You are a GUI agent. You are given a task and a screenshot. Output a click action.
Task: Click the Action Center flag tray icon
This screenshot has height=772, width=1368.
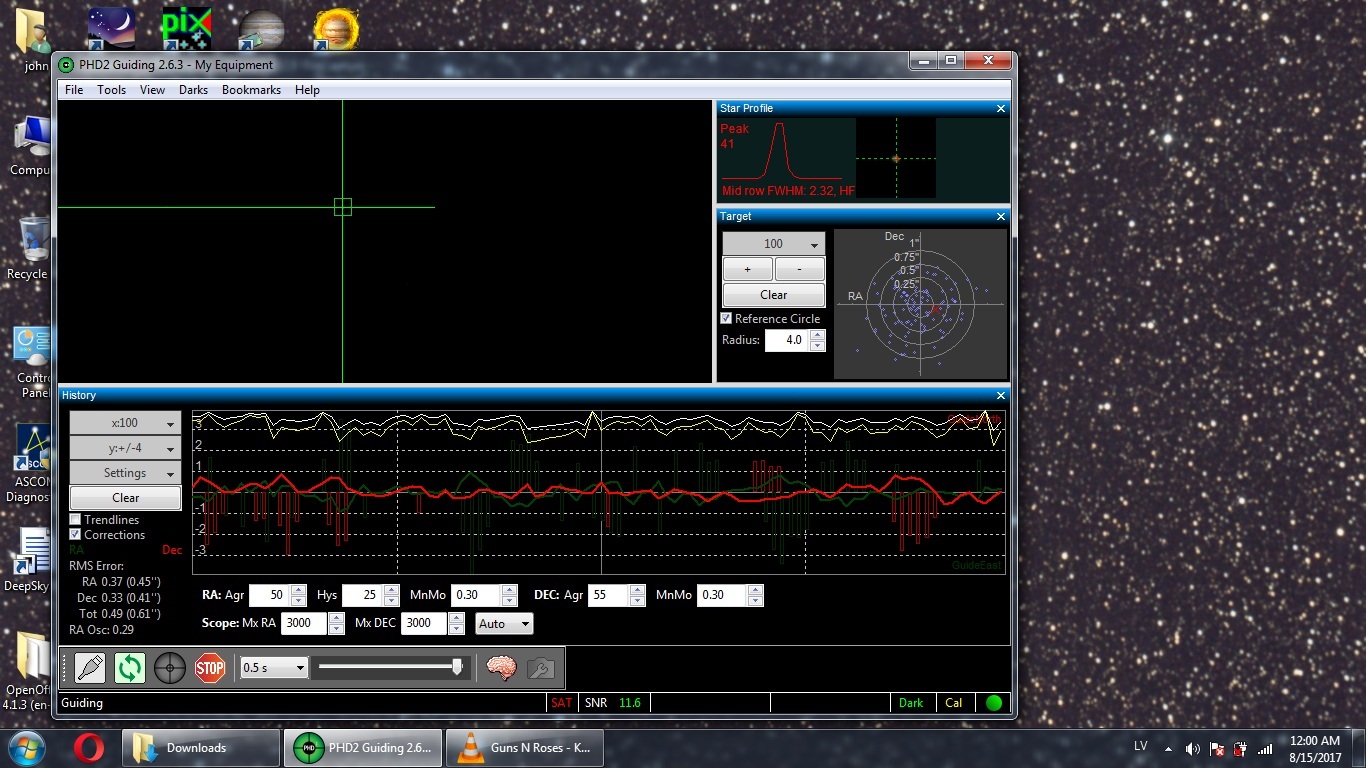[1217, 749]
